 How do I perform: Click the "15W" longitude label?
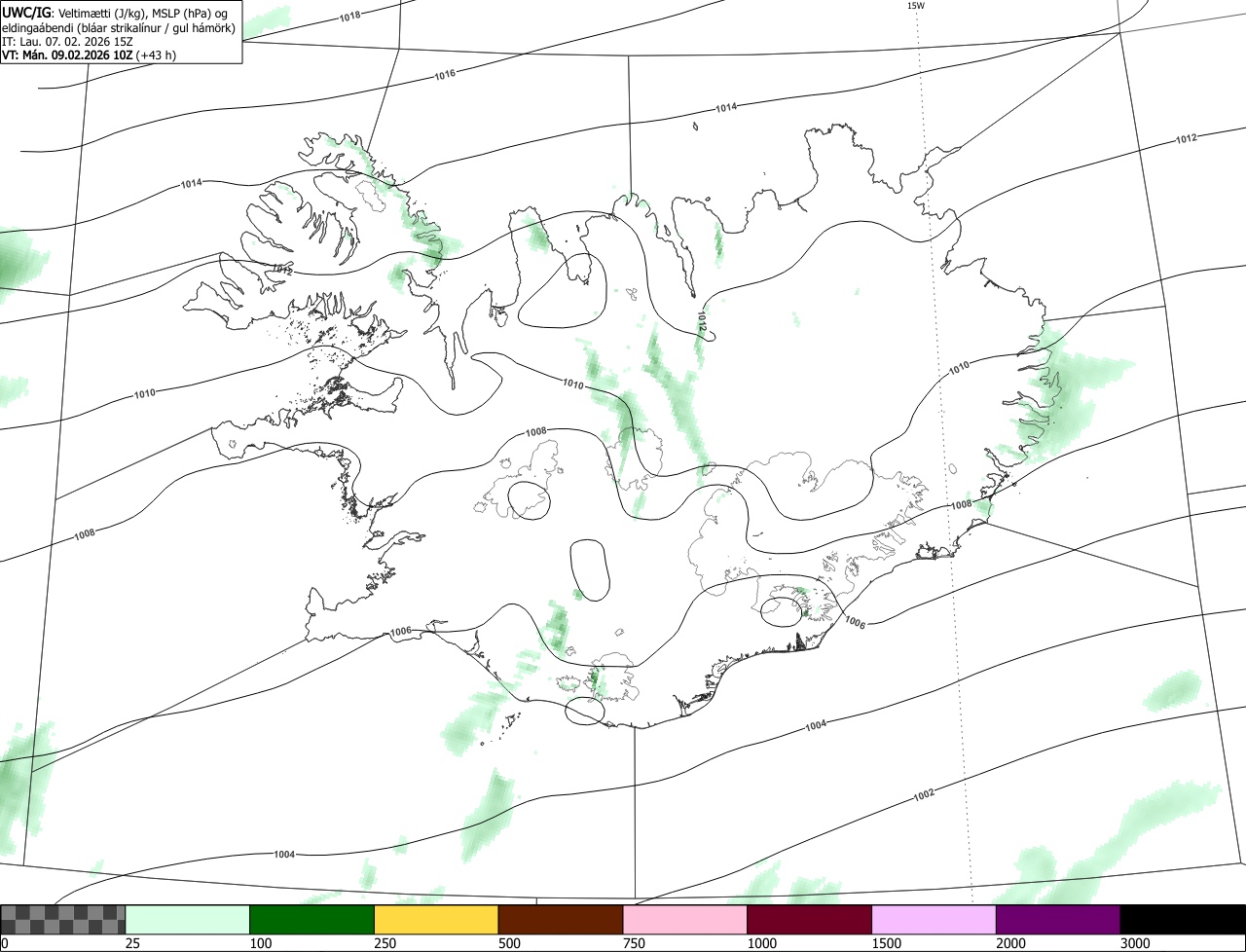916,6
